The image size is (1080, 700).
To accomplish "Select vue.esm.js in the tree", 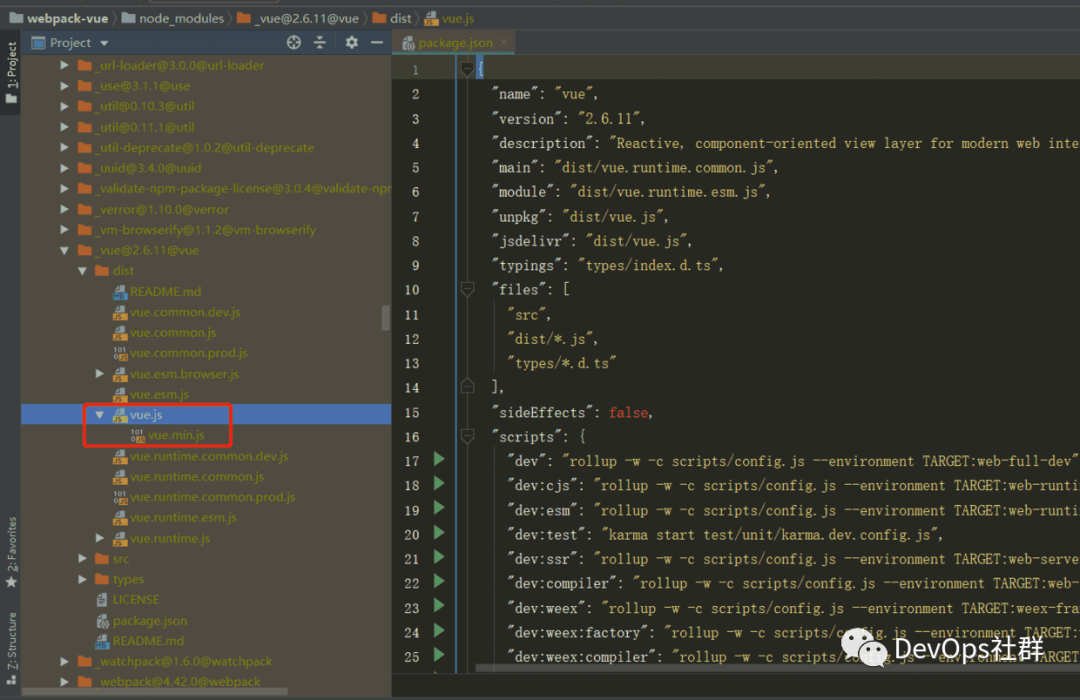I will tap(159, 395).
